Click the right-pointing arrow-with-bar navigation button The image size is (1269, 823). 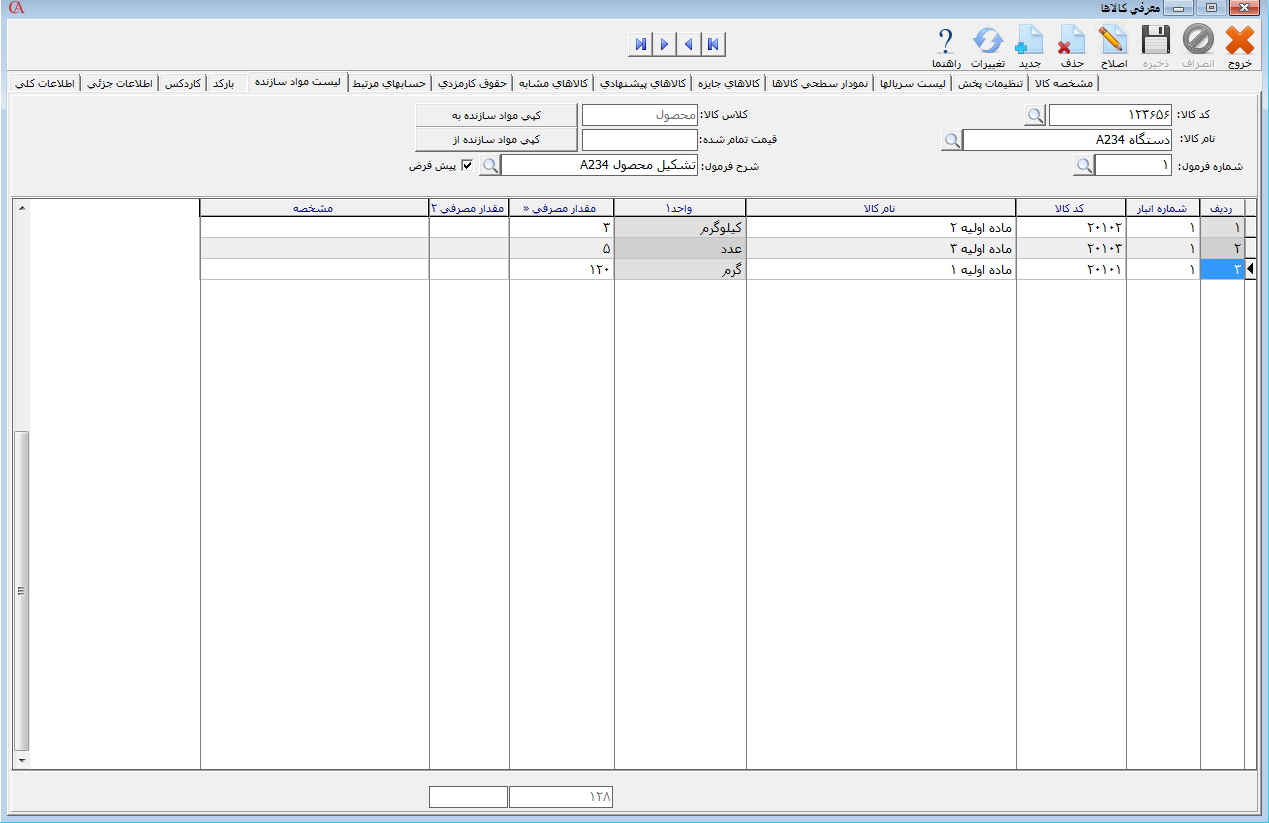(640, 44)
